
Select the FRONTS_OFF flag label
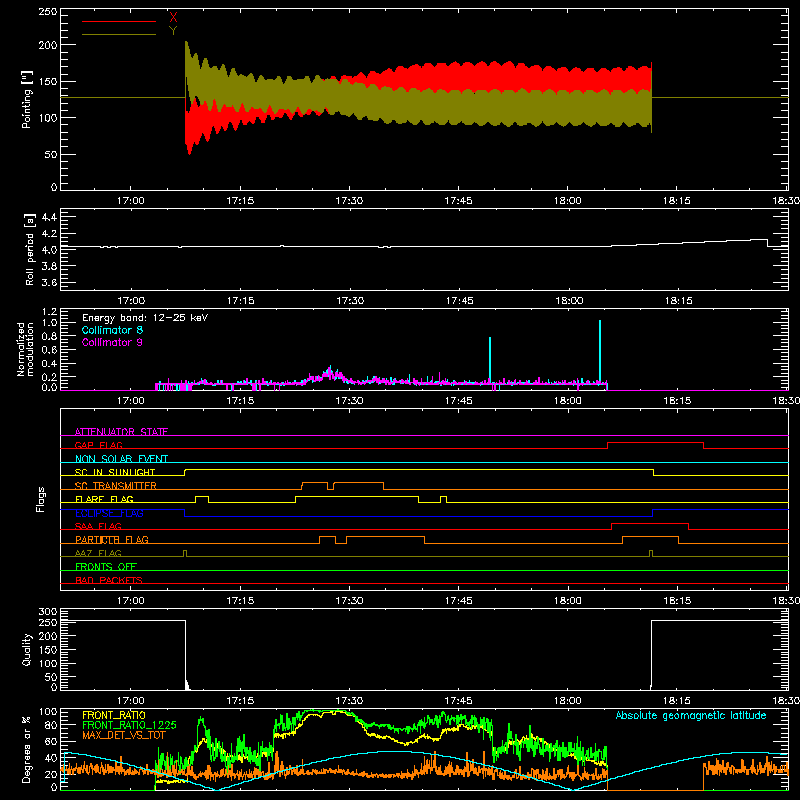pyautogui.click(x=106, y=566)
